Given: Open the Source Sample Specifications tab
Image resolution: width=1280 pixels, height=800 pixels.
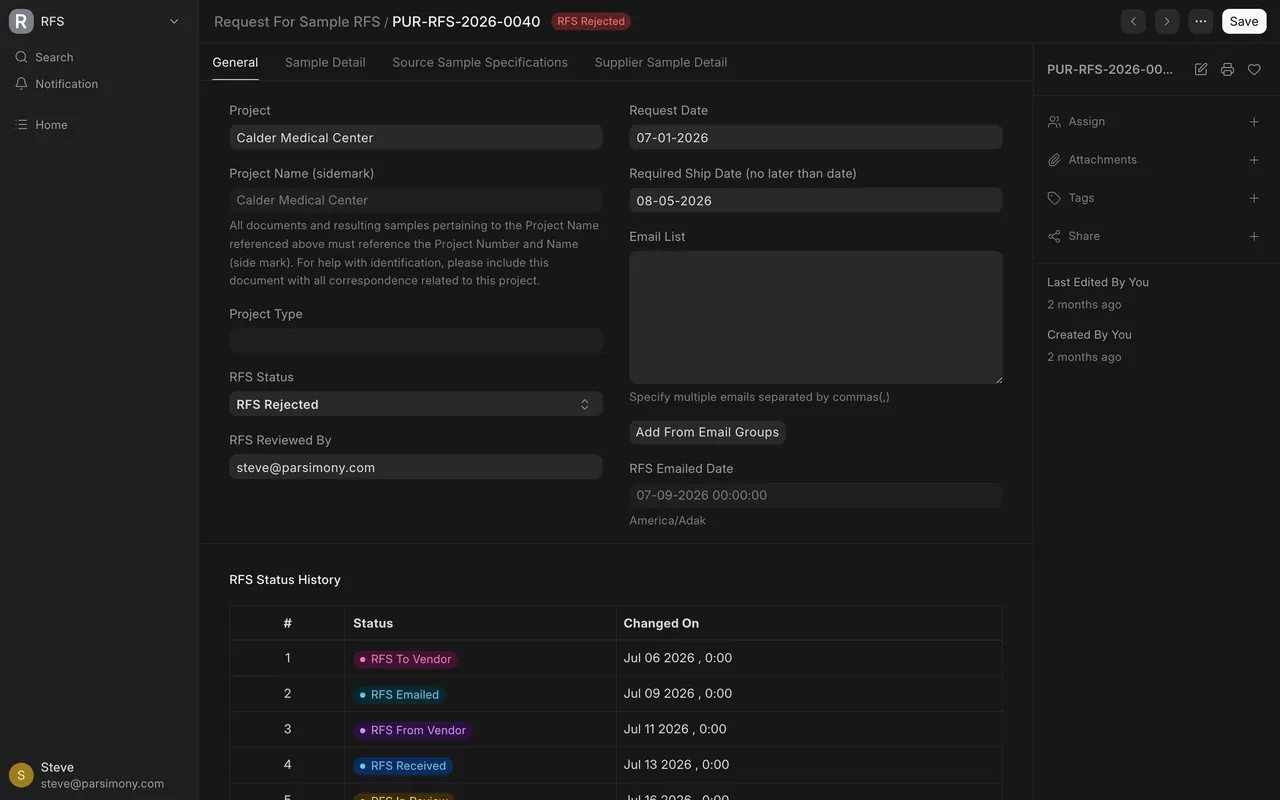Looking at the screenshot, I should click(x=480, y=62).
